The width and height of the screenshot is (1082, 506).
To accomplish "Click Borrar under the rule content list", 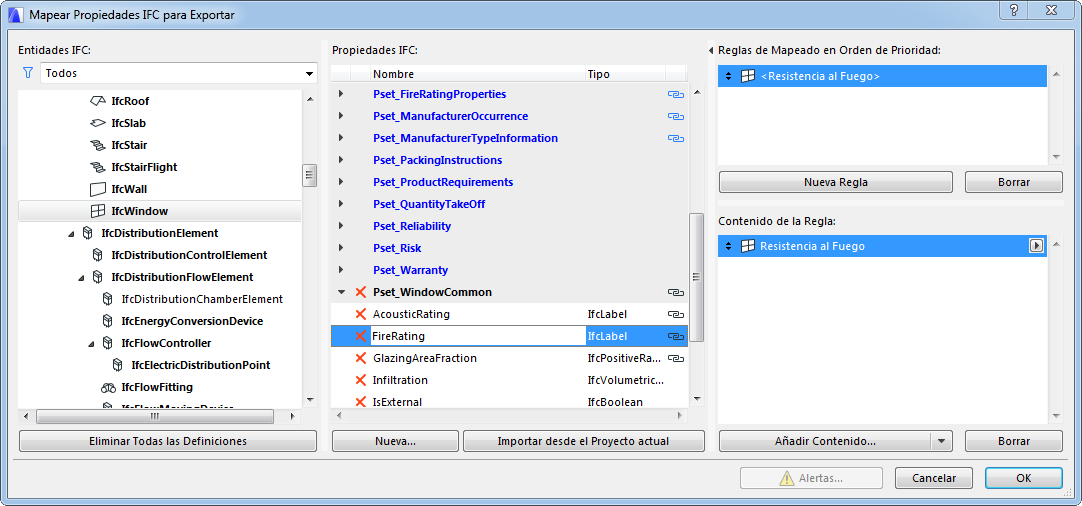I will point(1014,441).
